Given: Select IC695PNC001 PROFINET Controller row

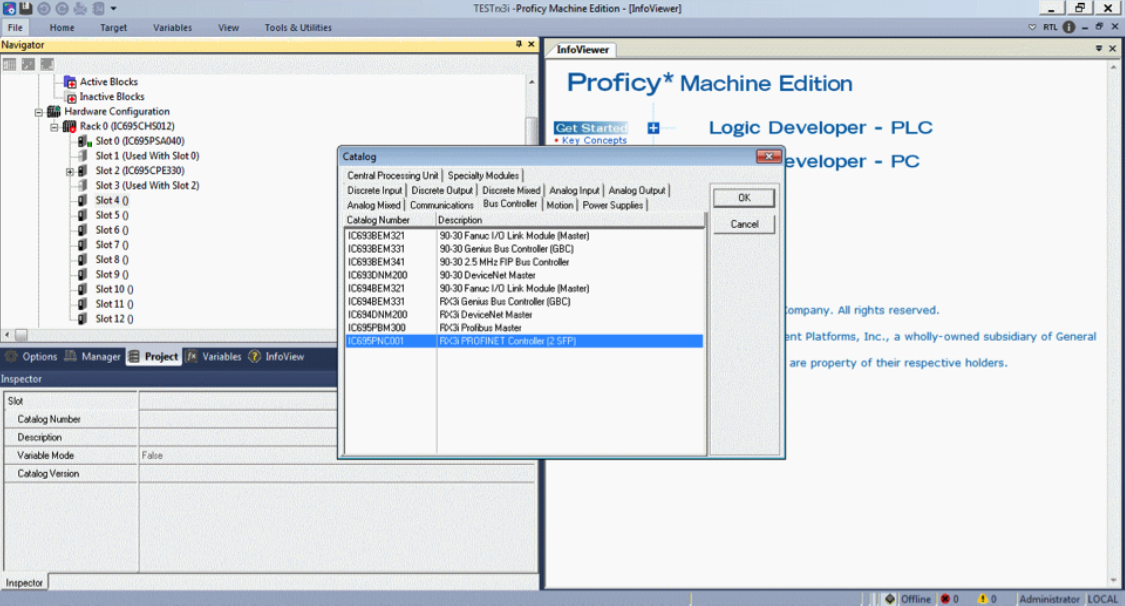Looking at the screenshot, I should pyautogui.click(x=524, y=341).
